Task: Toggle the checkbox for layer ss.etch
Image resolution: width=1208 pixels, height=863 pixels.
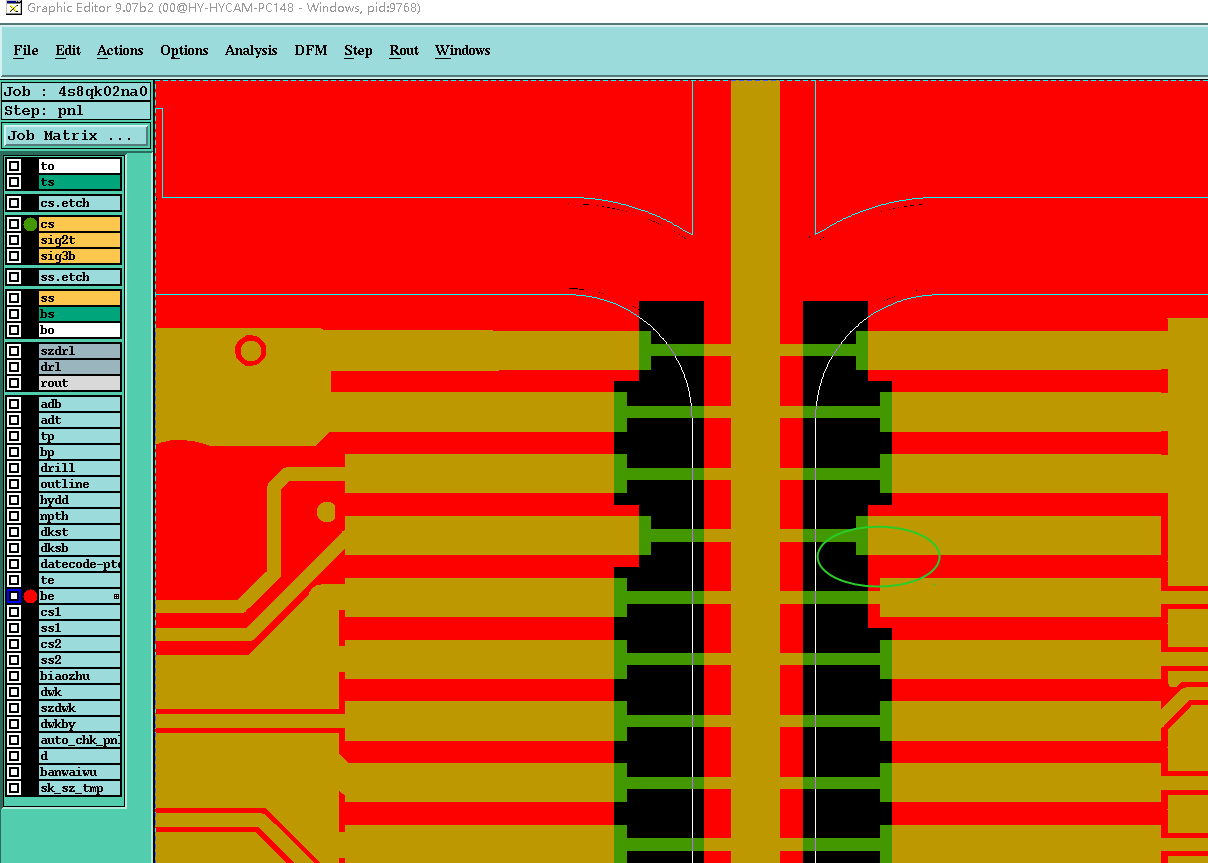Action: coord(14,277)
